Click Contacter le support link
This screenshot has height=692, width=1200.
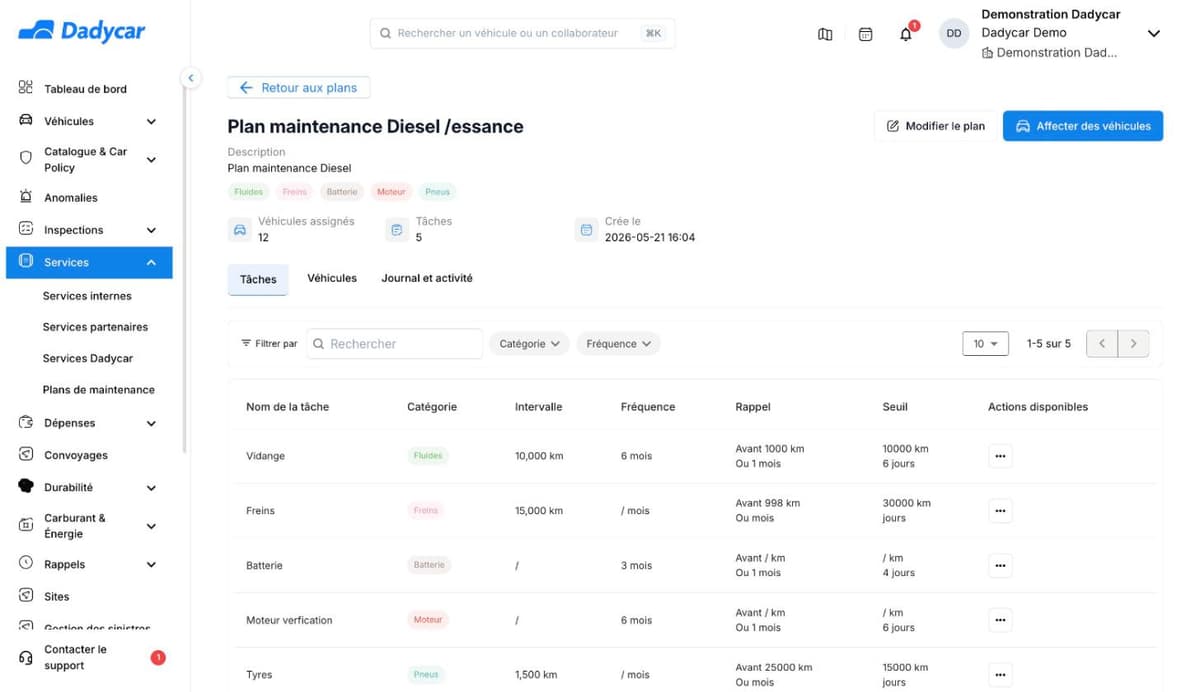click(75, 657)
